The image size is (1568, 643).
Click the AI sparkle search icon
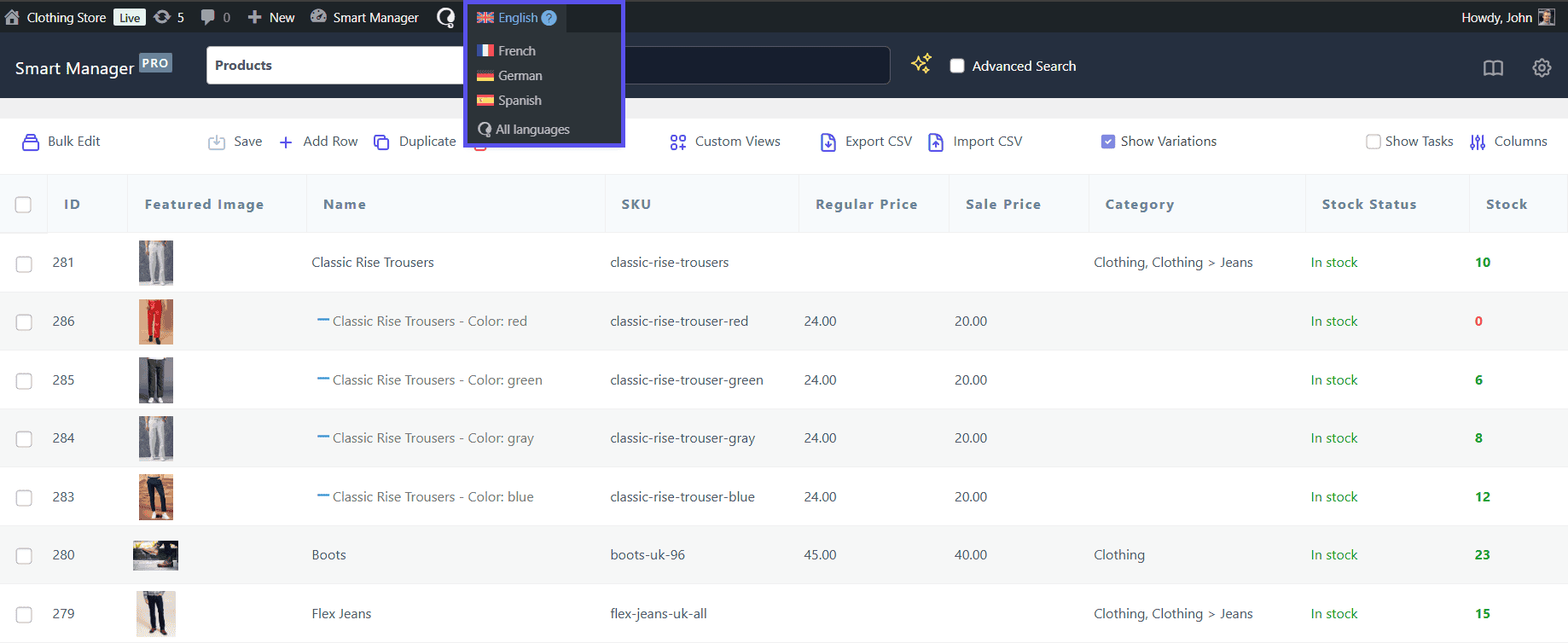(x=920, y=64)
